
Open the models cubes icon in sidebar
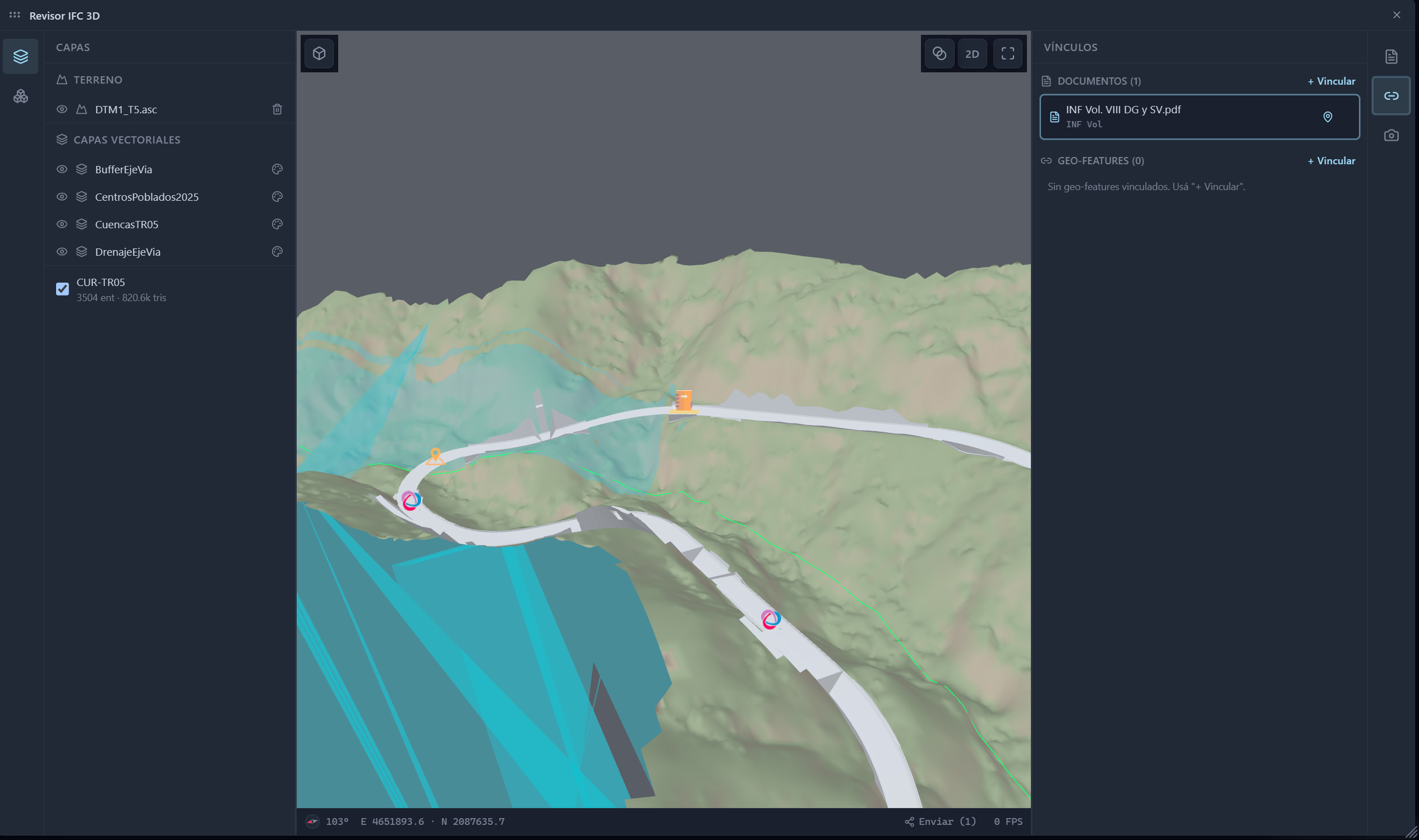tap(20, 96)
